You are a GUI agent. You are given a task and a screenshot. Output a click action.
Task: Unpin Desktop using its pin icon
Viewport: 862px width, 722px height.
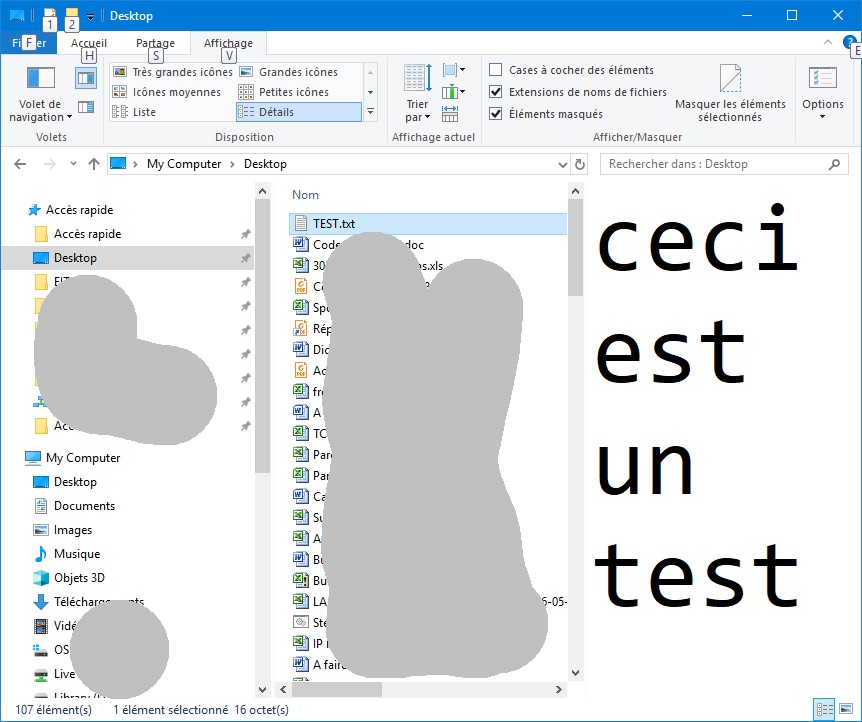pyautogui.click(x=246, y=258)
